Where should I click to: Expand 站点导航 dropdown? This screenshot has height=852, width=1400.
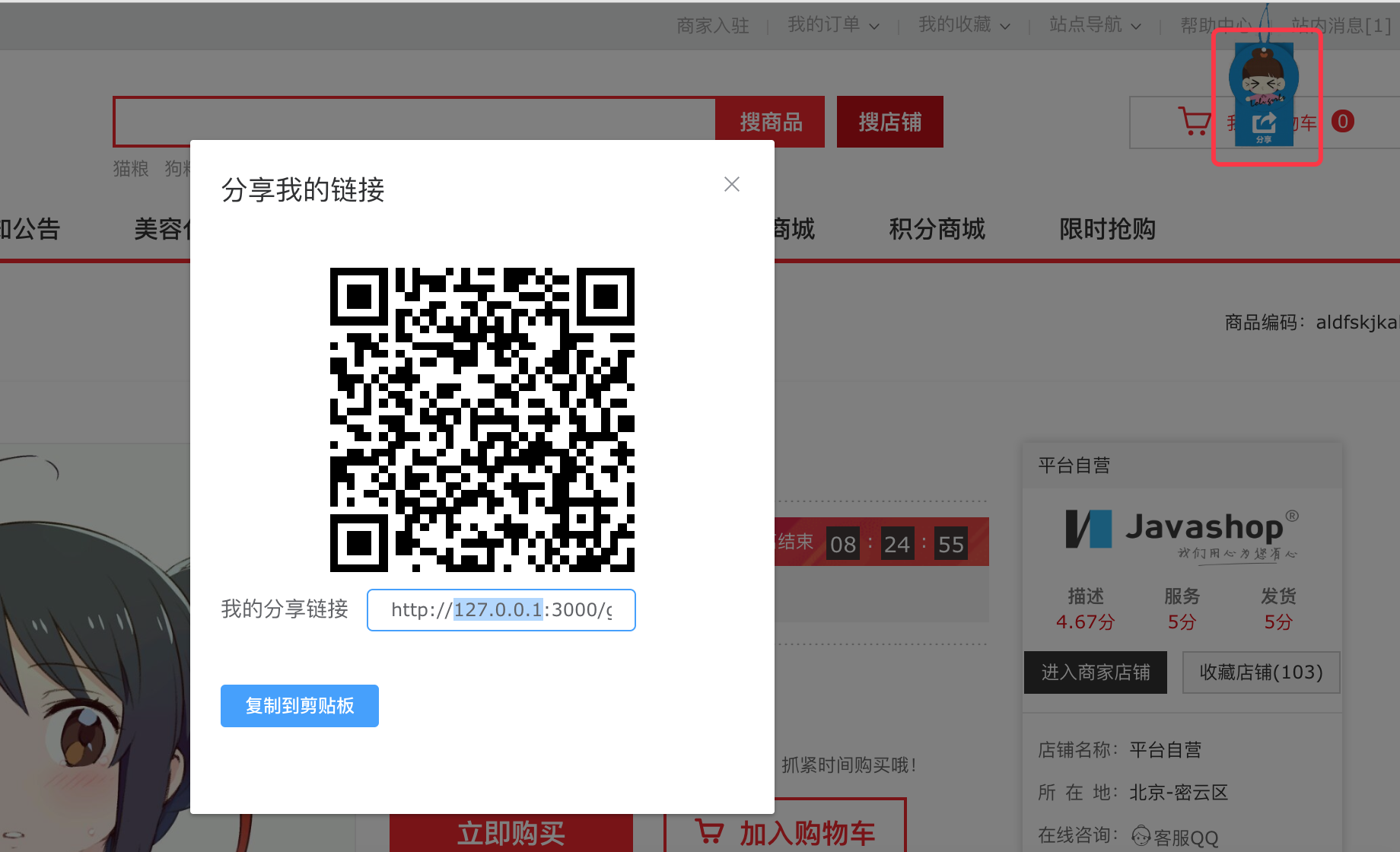pyautogui.click(x=1095, y=25)
